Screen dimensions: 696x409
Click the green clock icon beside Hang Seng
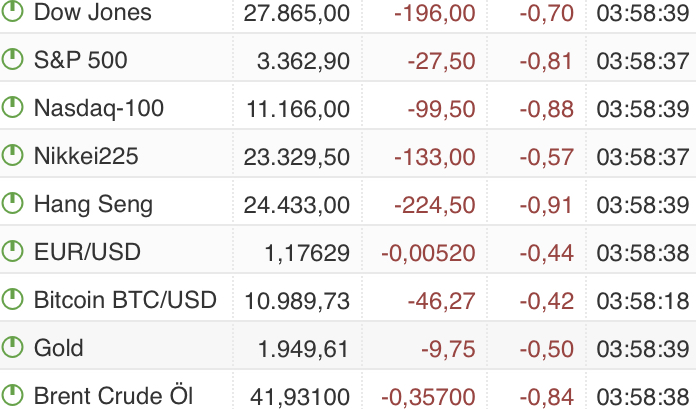12,203
